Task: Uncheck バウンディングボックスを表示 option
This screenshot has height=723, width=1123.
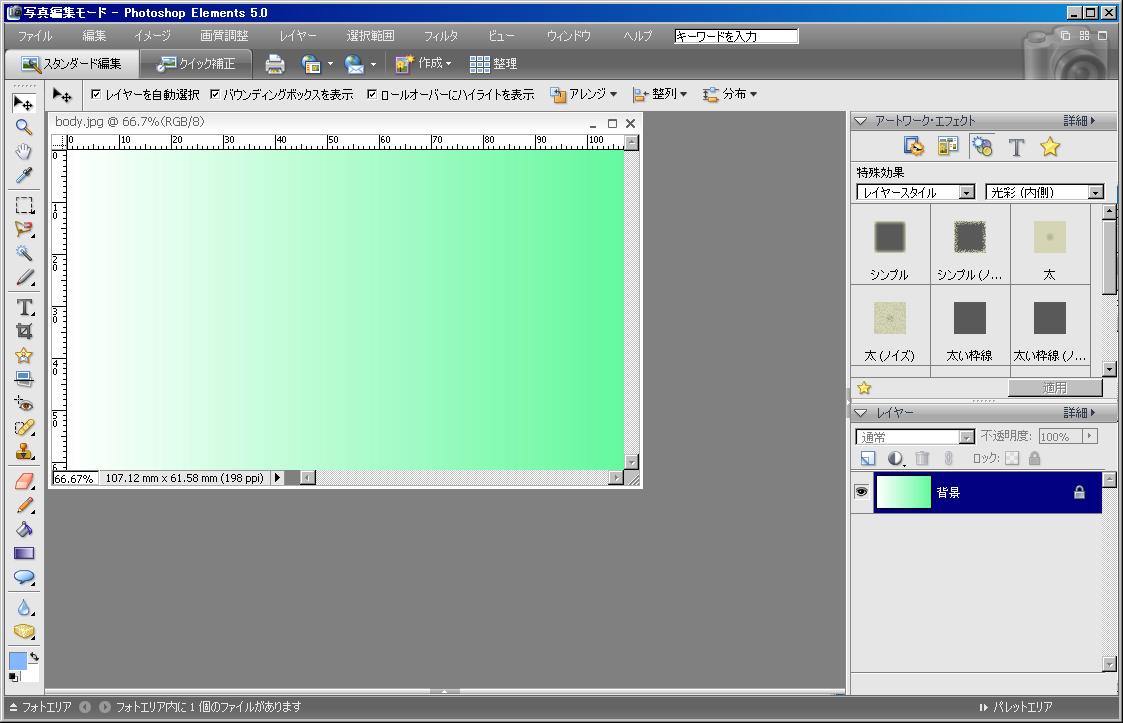Action: [x=215, y=95]
